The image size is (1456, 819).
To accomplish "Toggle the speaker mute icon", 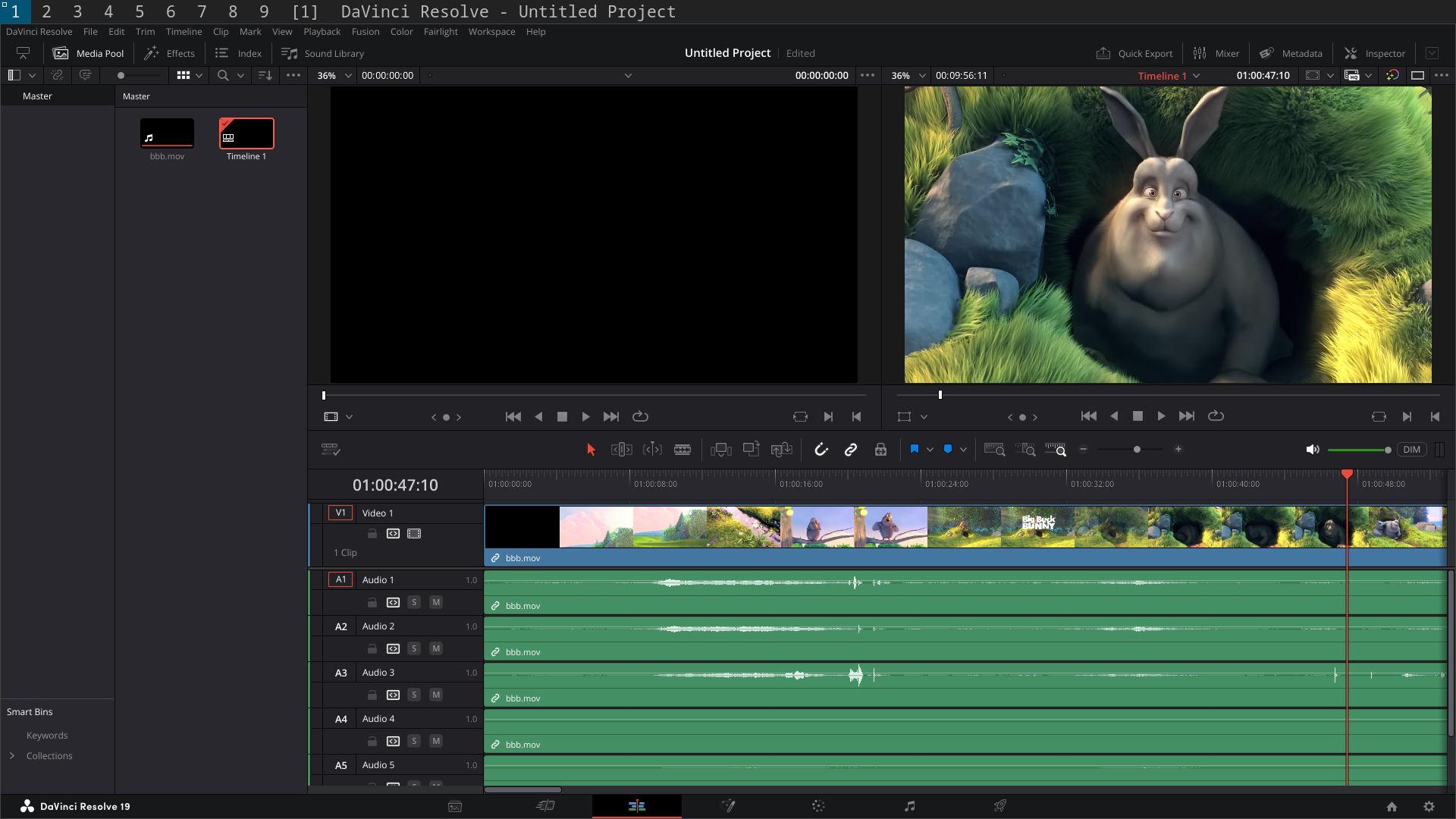I will (x=1313, y=450).
